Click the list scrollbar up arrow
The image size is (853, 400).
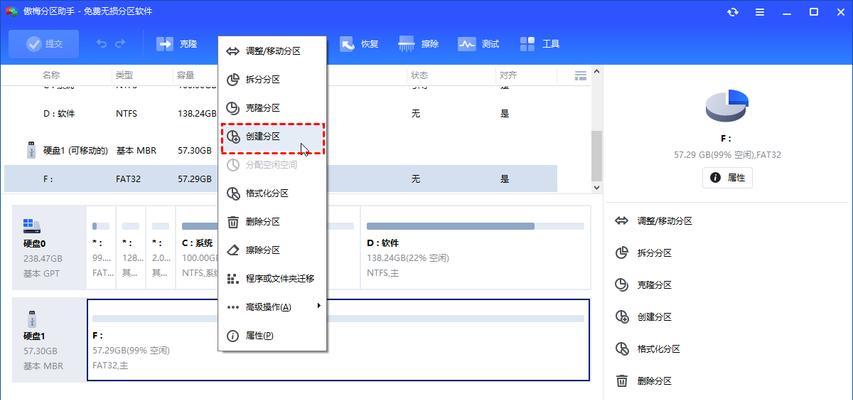[x=596, y=71]
